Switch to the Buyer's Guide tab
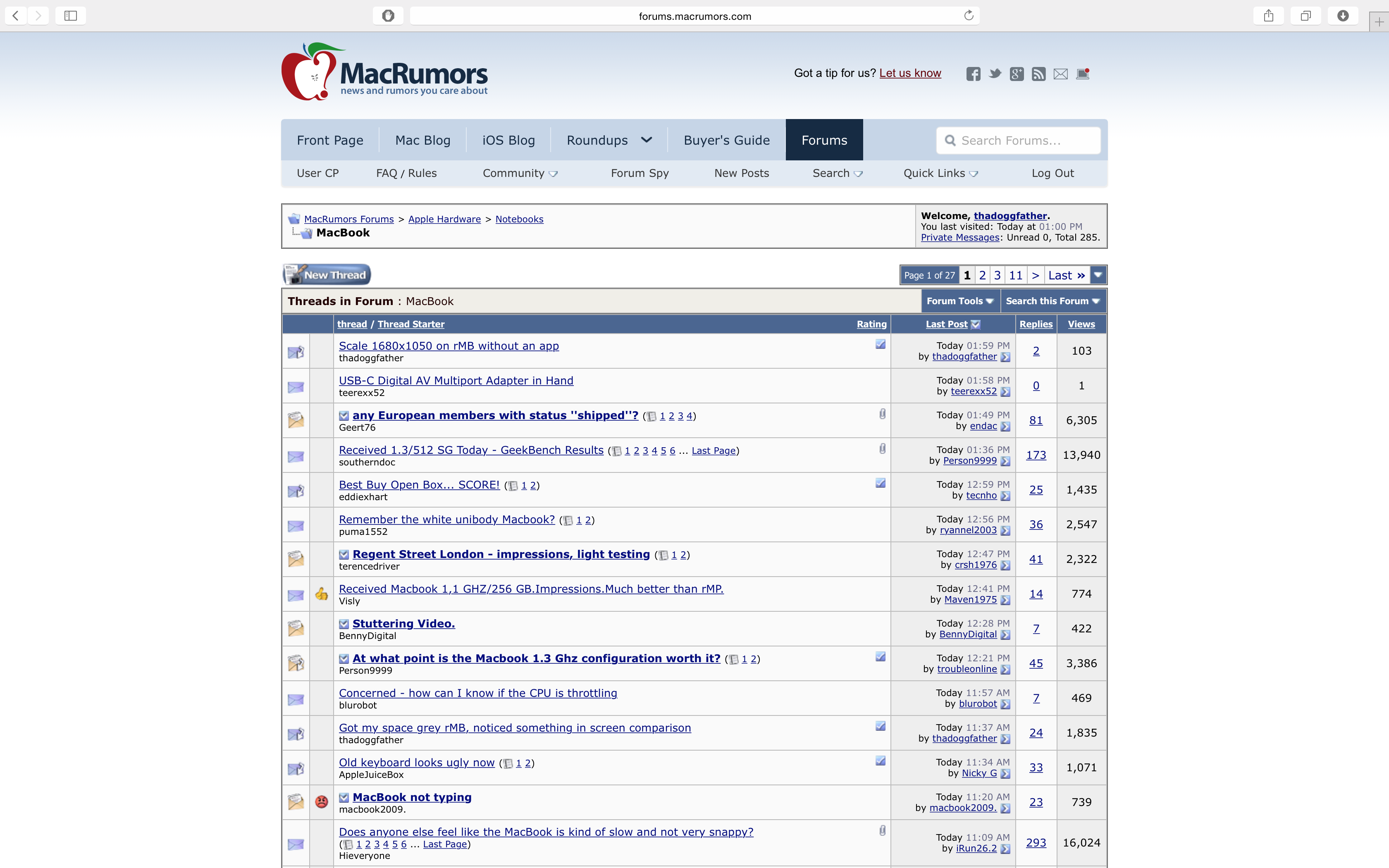 [726, 140]
